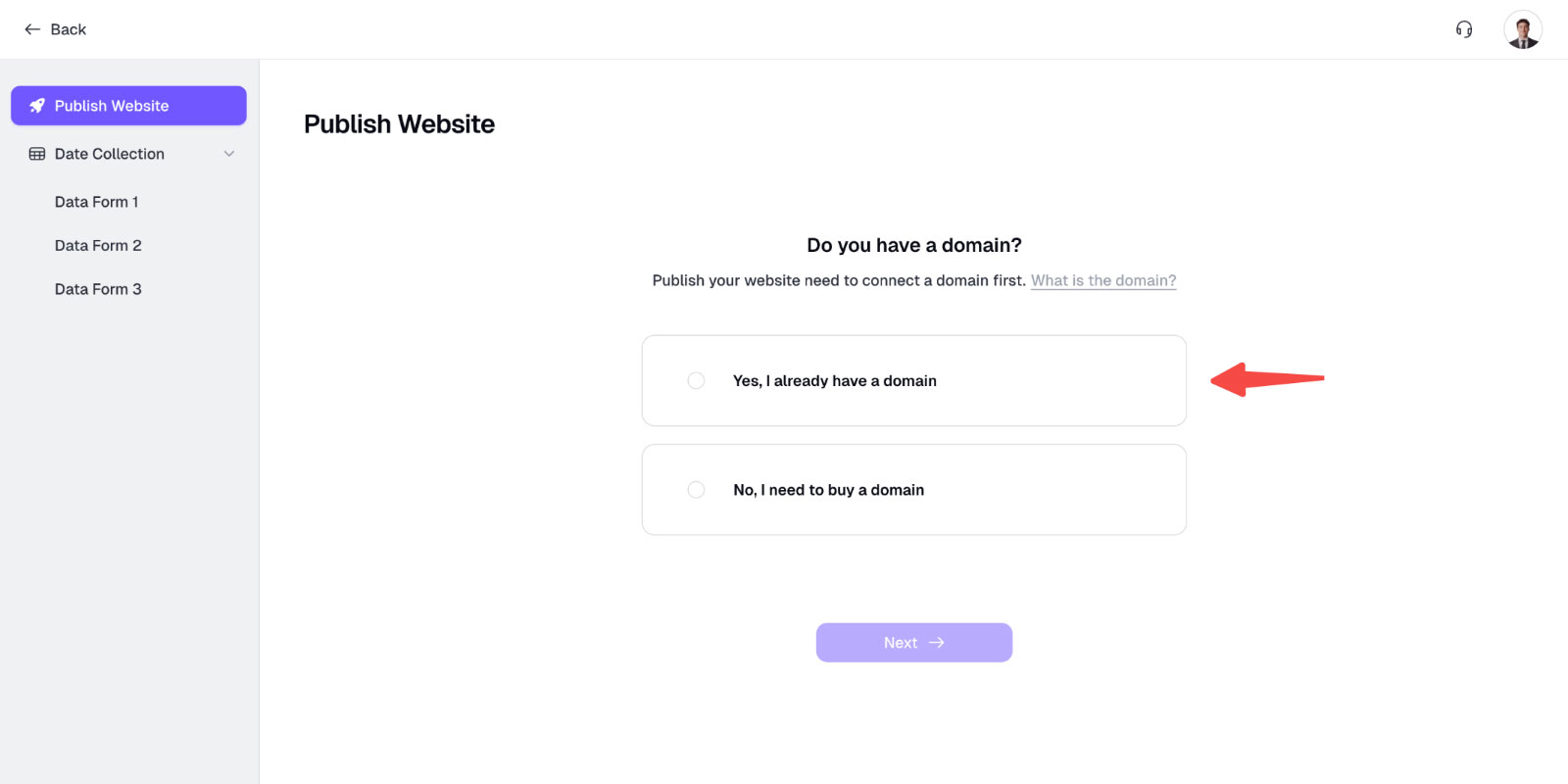The image size is (1568, 784).
Task: Click the Back text in the header
Action: pos(69,29)
